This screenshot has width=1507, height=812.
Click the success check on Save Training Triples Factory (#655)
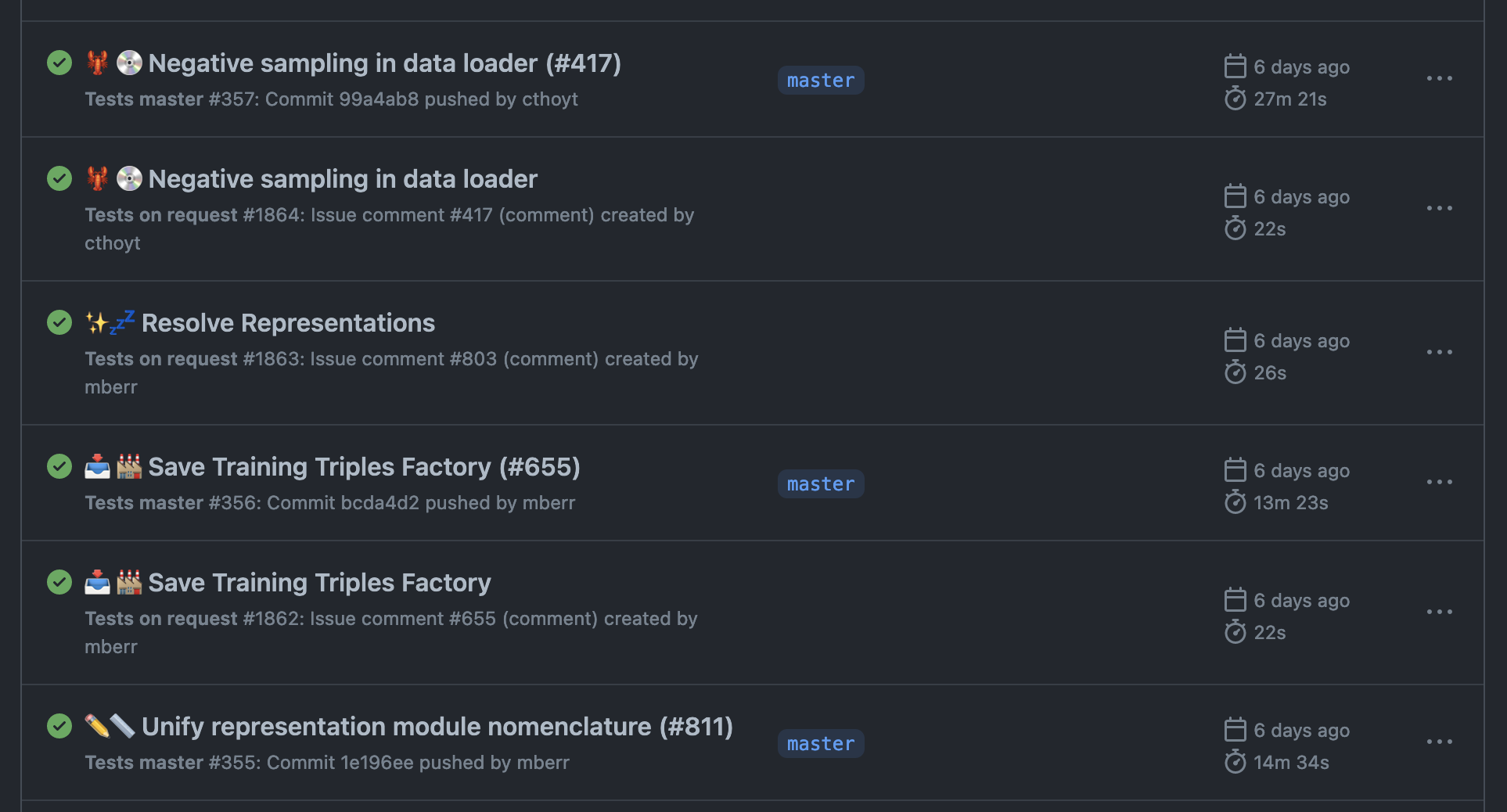tap(59, 466)
